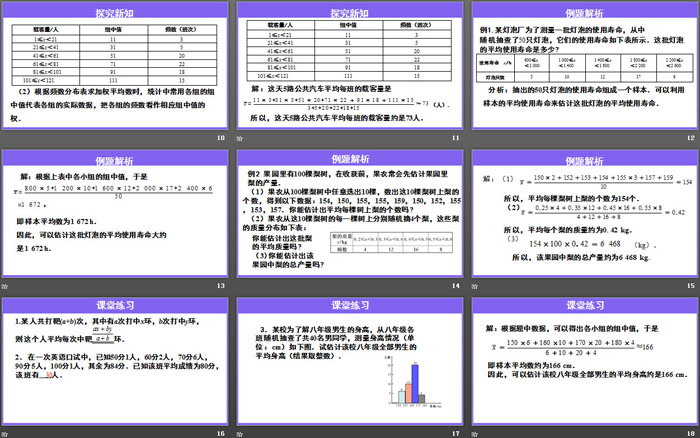Click the slide number 18 label

click(x=691, y=434)
